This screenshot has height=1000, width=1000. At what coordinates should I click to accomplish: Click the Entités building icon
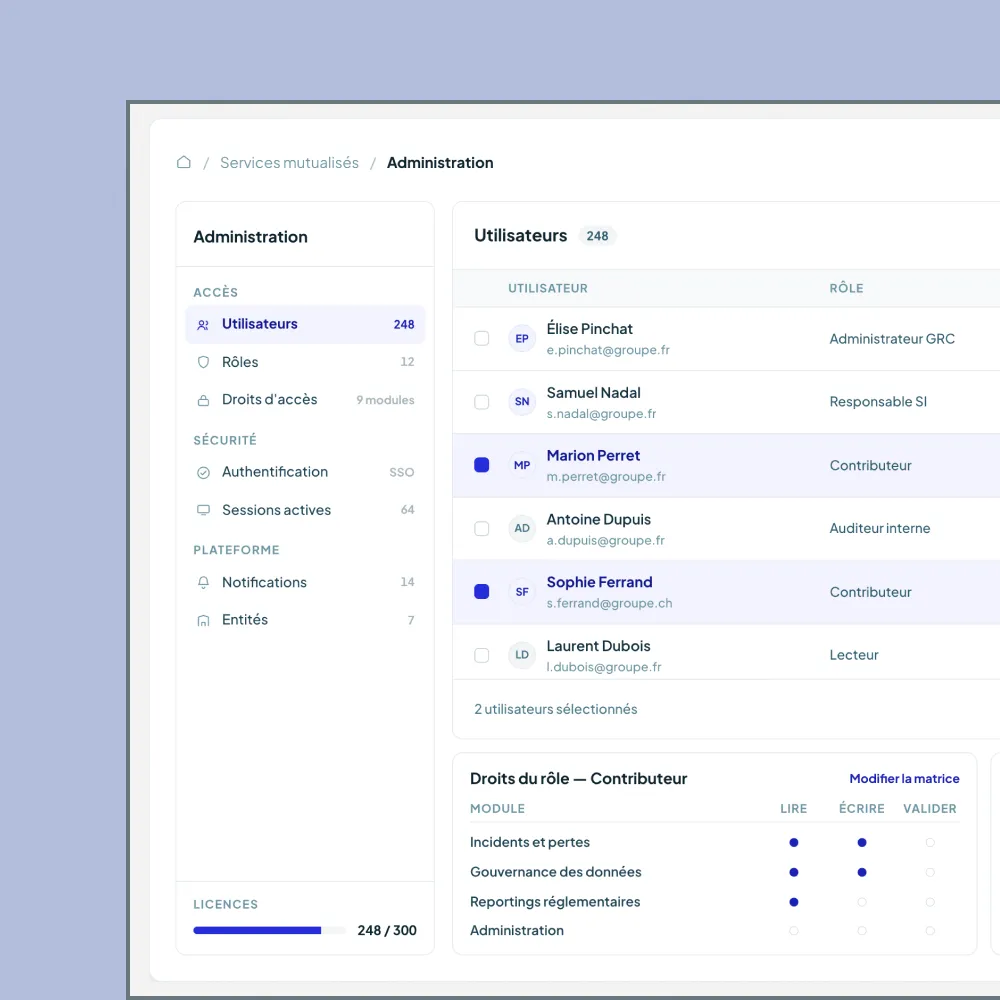click(203, 620)
